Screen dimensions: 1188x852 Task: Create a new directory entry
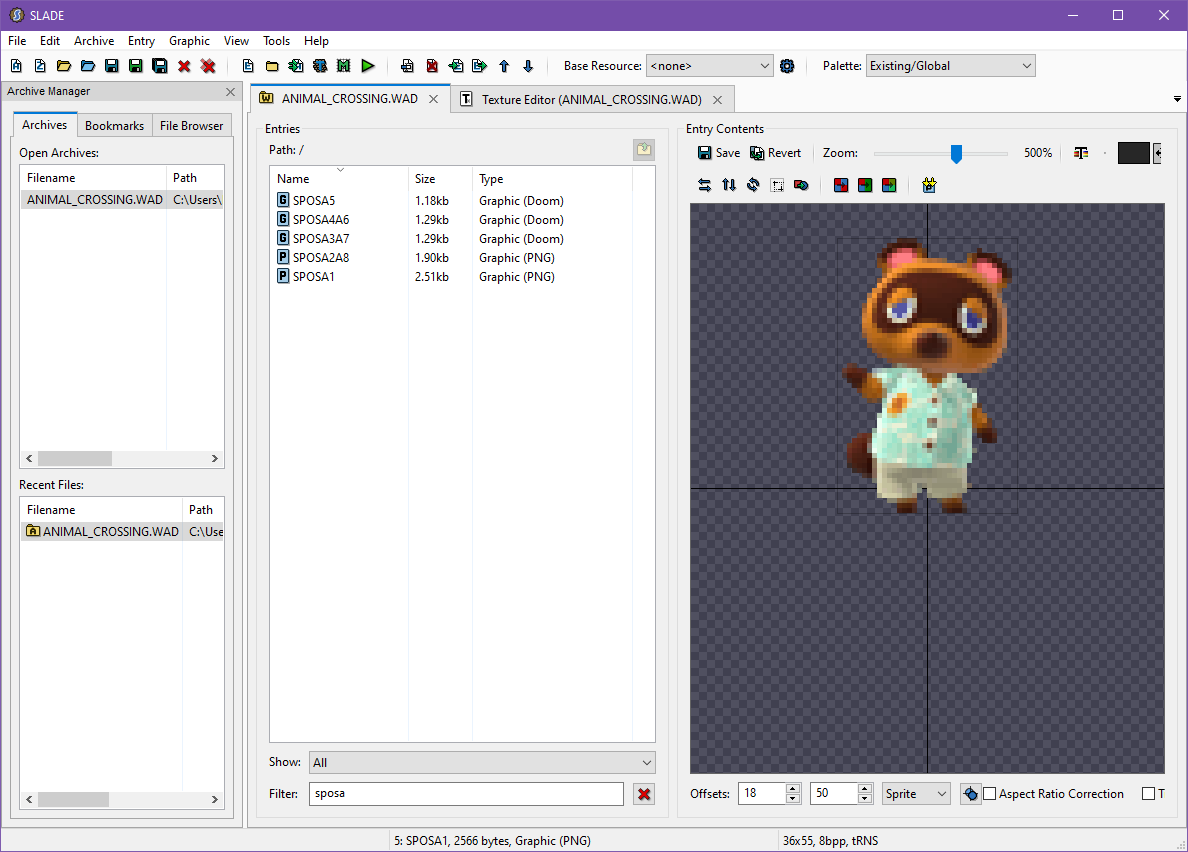pos(272,66)
